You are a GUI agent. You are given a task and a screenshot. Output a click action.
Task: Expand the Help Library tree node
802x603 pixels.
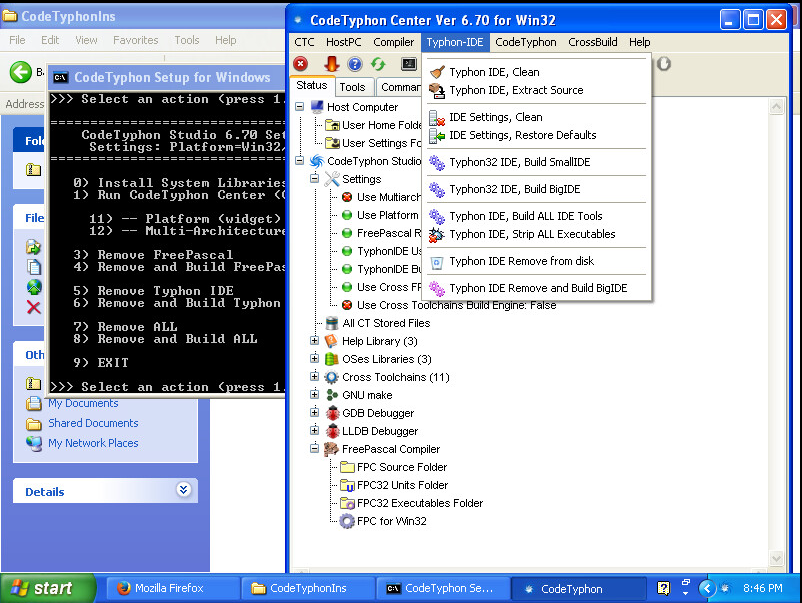[315, 341]
